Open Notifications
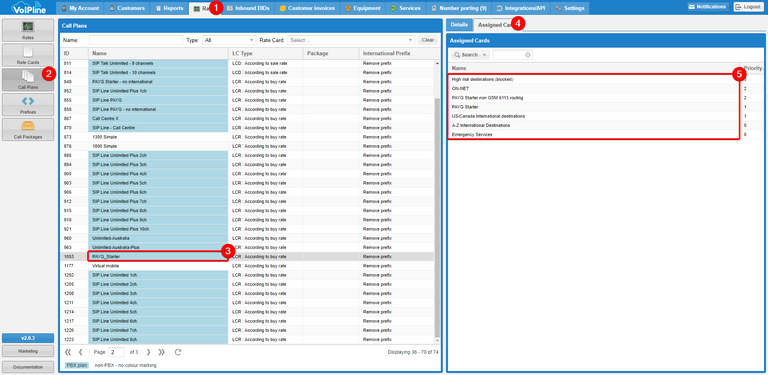 click(x=708, y=7)
